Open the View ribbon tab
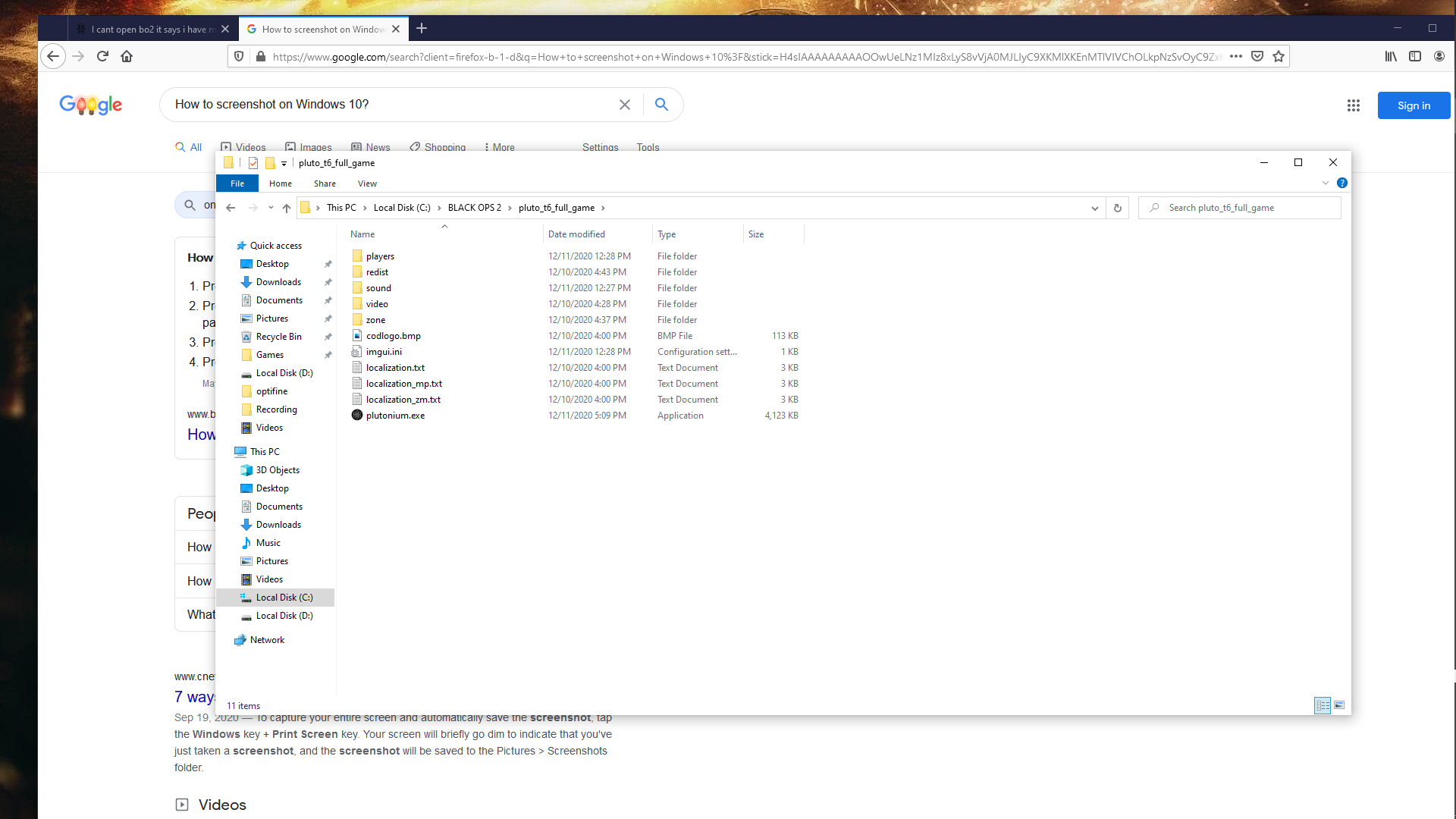Viewport: 1456px width, 819px height. tap(367, 184)
